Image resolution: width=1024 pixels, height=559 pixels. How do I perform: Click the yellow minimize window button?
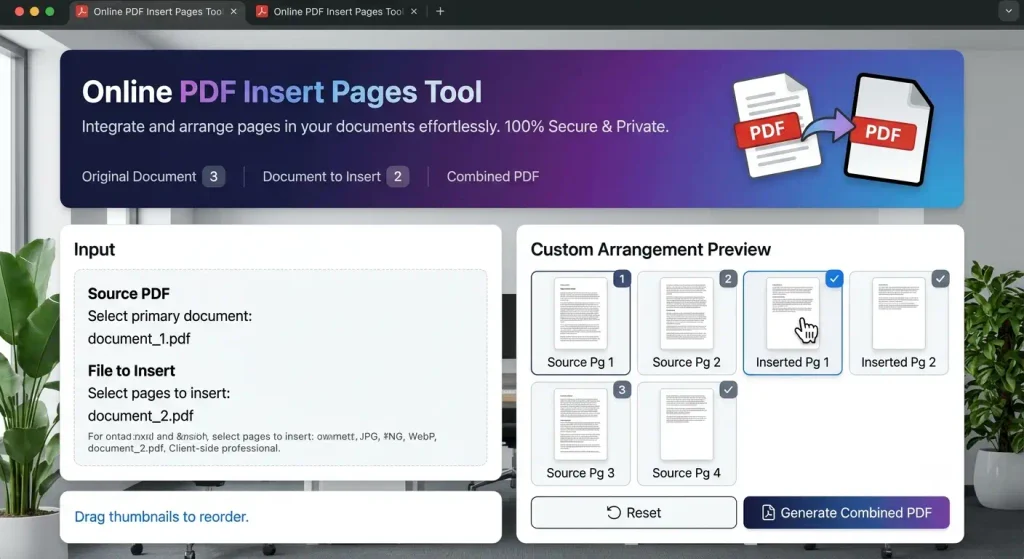35,12
